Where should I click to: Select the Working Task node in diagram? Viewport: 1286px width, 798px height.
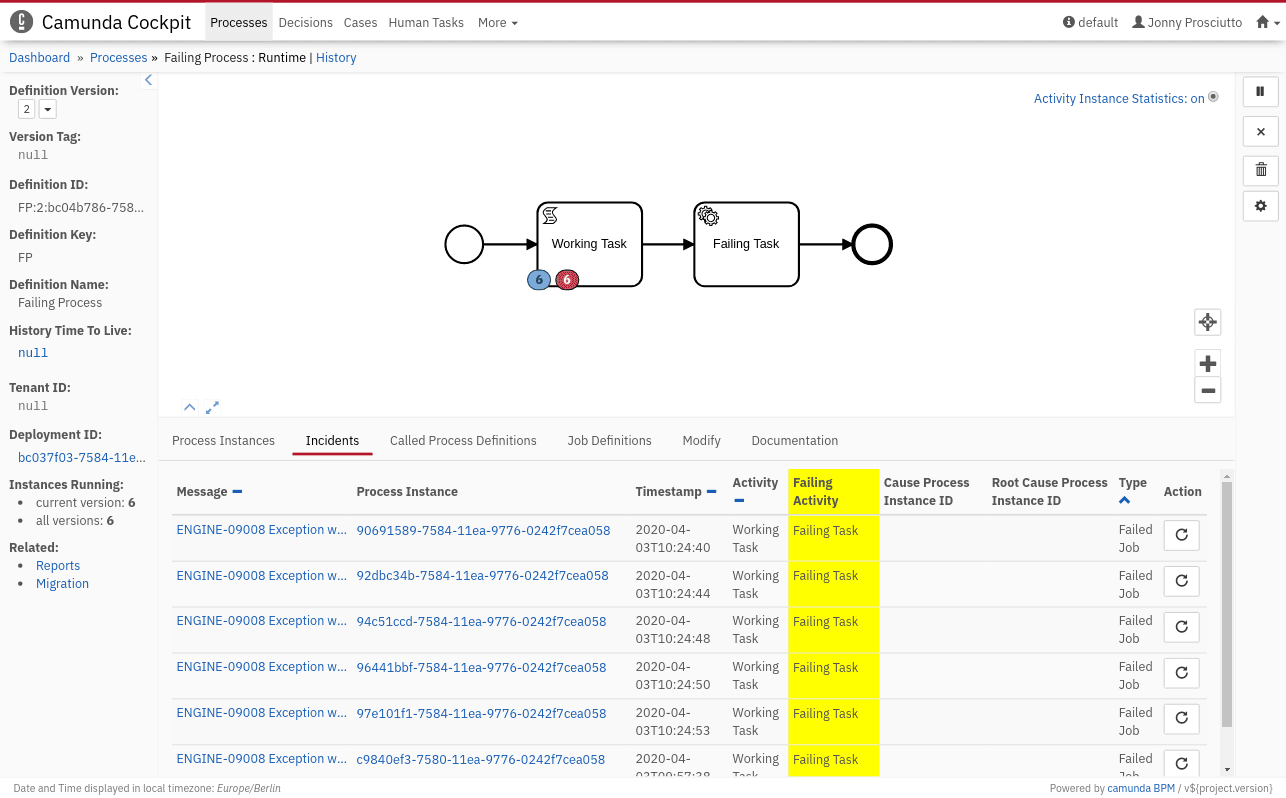[589, 244]
